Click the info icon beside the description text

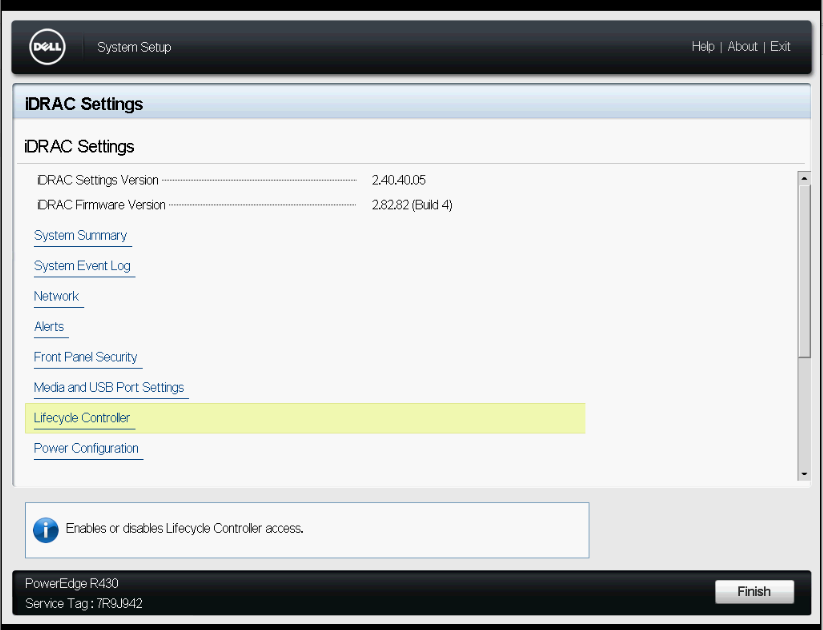click(x=45, y=529)
